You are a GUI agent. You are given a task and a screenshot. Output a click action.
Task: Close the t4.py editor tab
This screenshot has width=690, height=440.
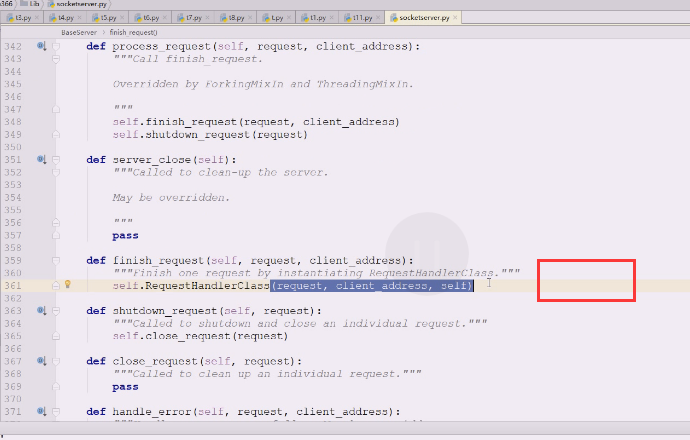click(x=79, y=18)
